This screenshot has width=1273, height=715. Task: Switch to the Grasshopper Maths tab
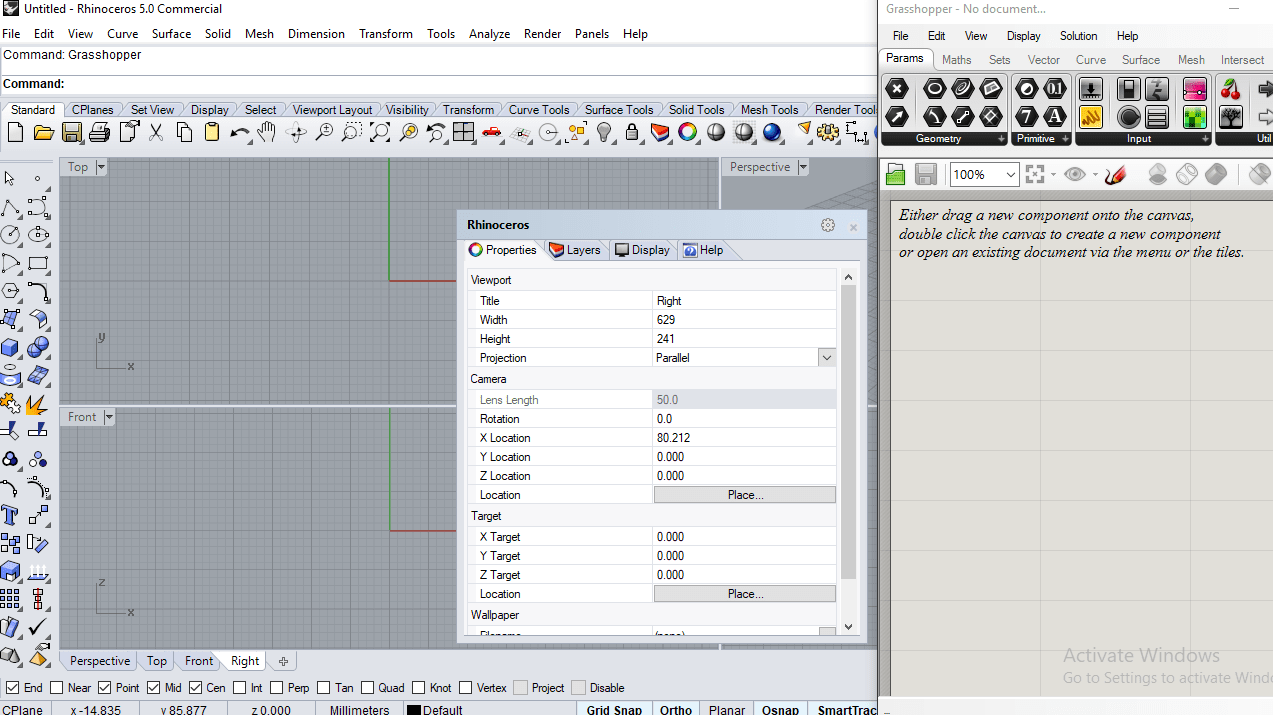coord(956,60)
